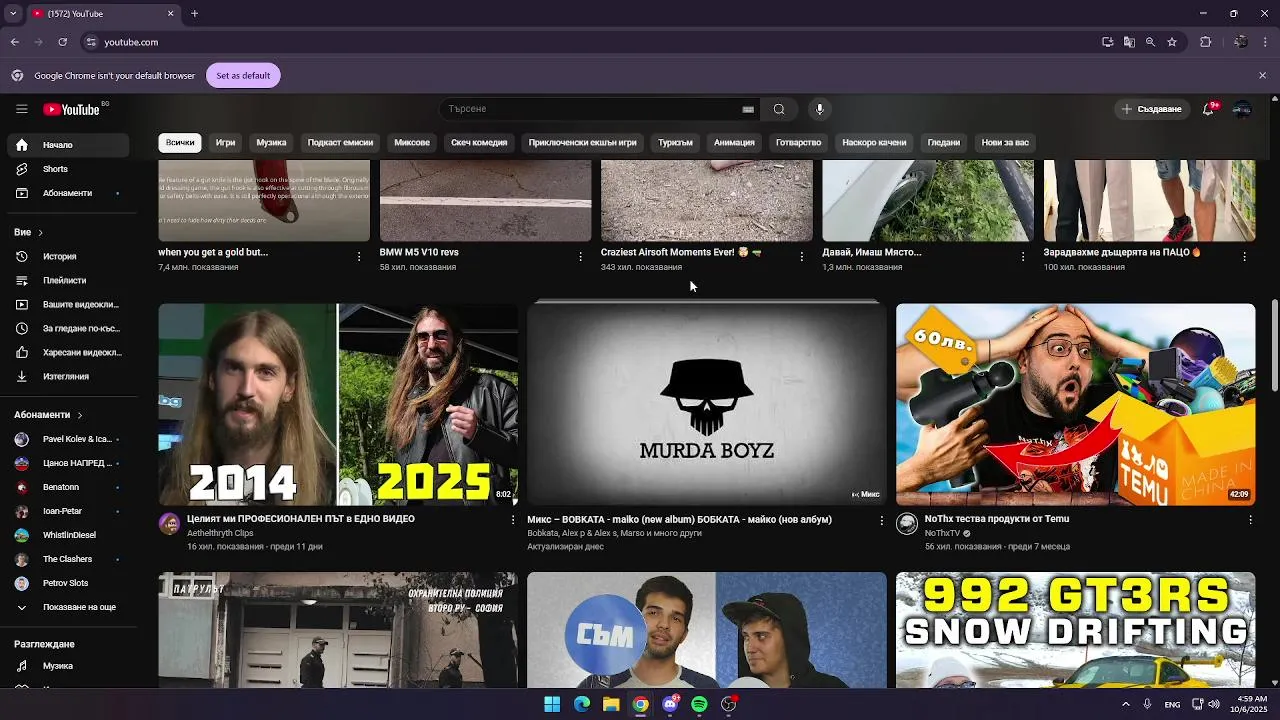This screenshot has height=720, width=1280.
Task: Open Абонаменти in sidebar
Action: tap(67, 193)
